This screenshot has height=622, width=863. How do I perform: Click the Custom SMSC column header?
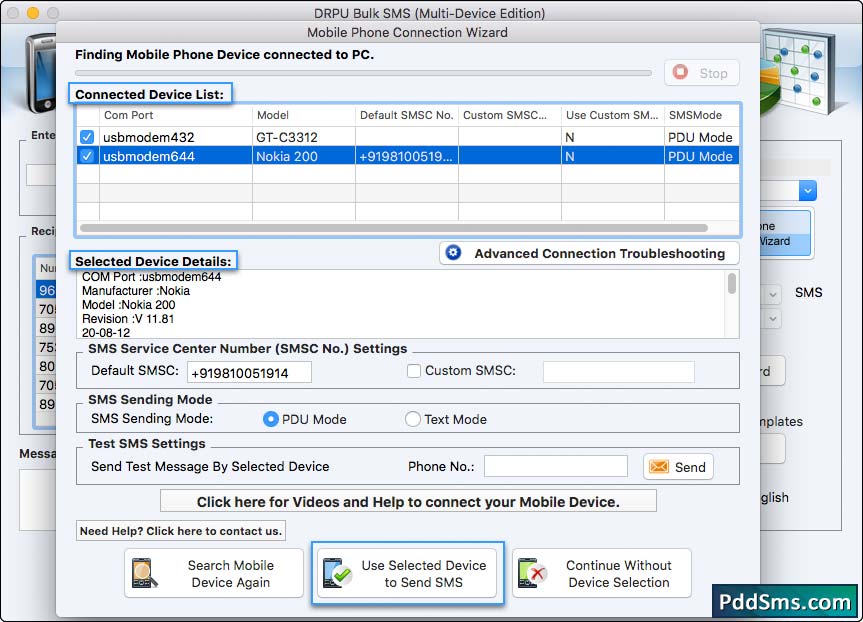[x=510, y=115]
